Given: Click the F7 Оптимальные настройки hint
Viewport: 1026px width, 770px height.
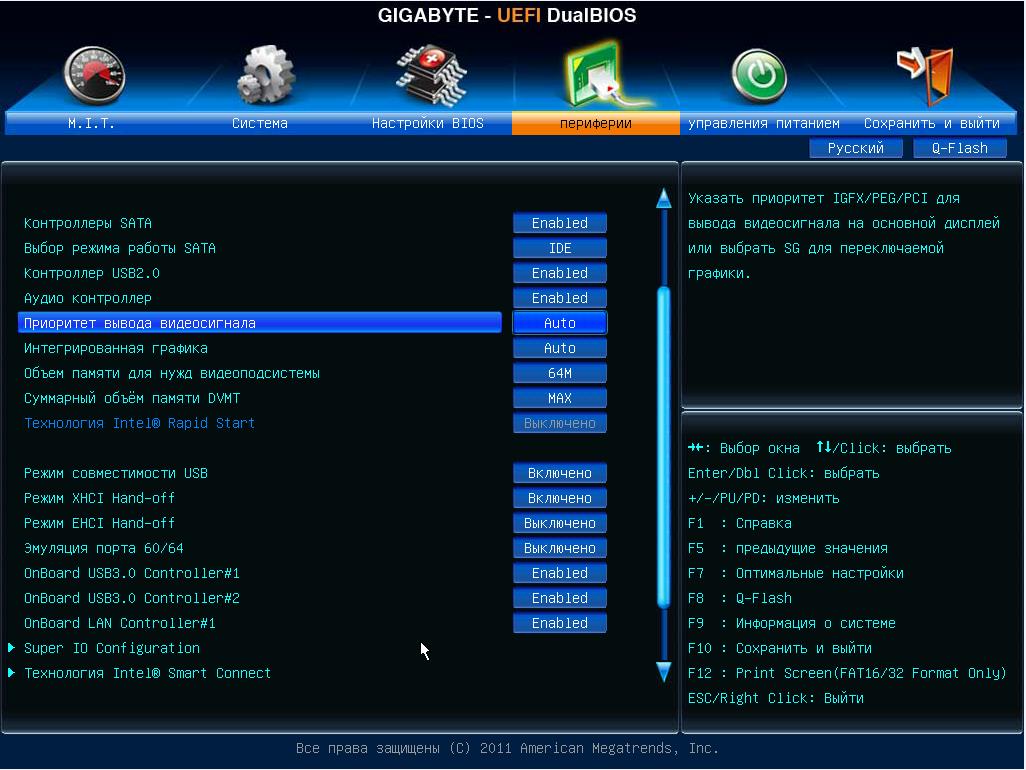Looking at the screenshot, I should [x=796, y=573].
